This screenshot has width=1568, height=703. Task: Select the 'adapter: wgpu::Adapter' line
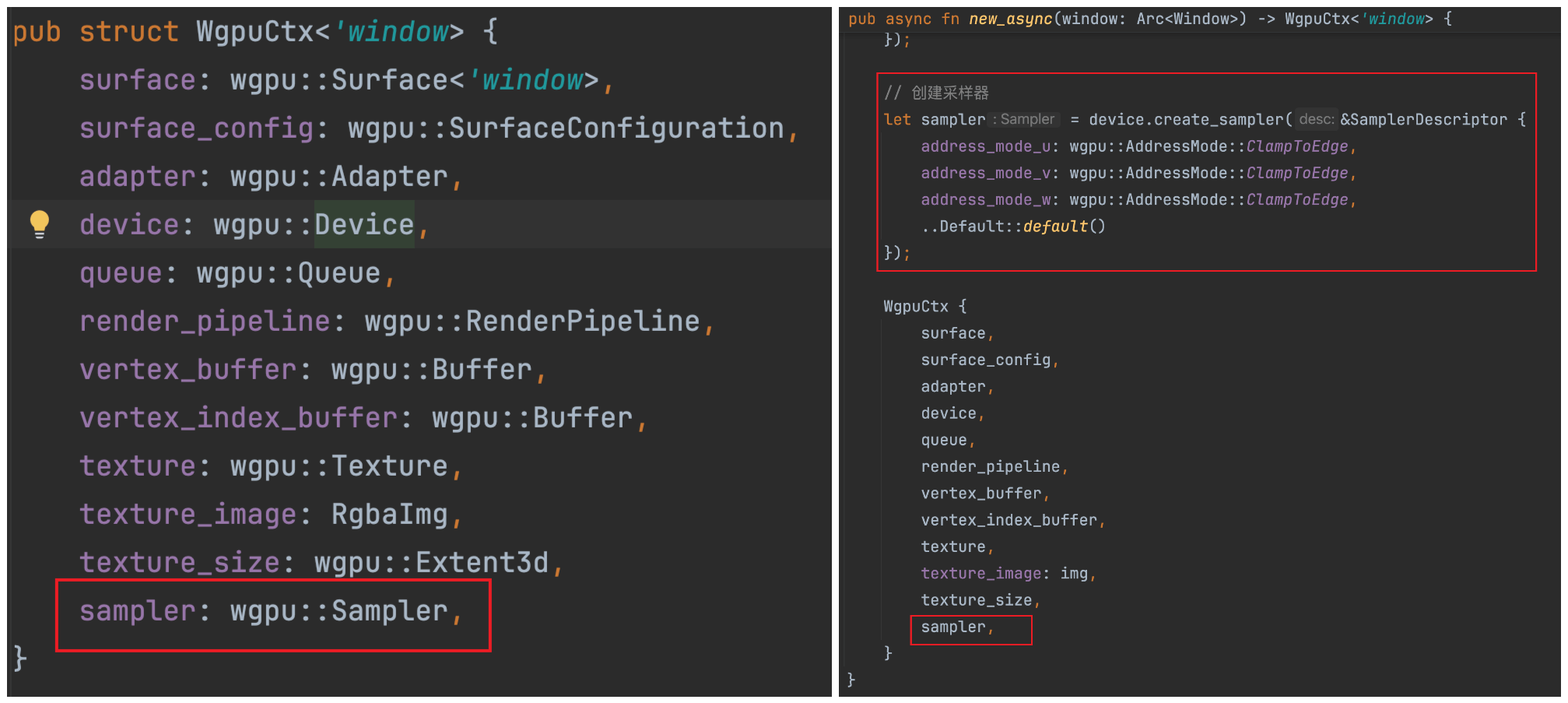pyautogui.click(x=271, y=177)
